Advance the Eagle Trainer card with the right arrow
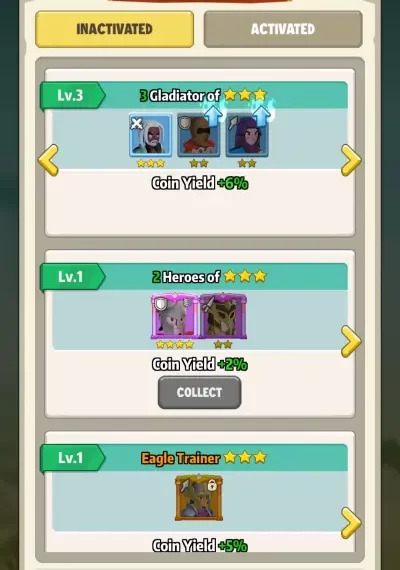 351,522
